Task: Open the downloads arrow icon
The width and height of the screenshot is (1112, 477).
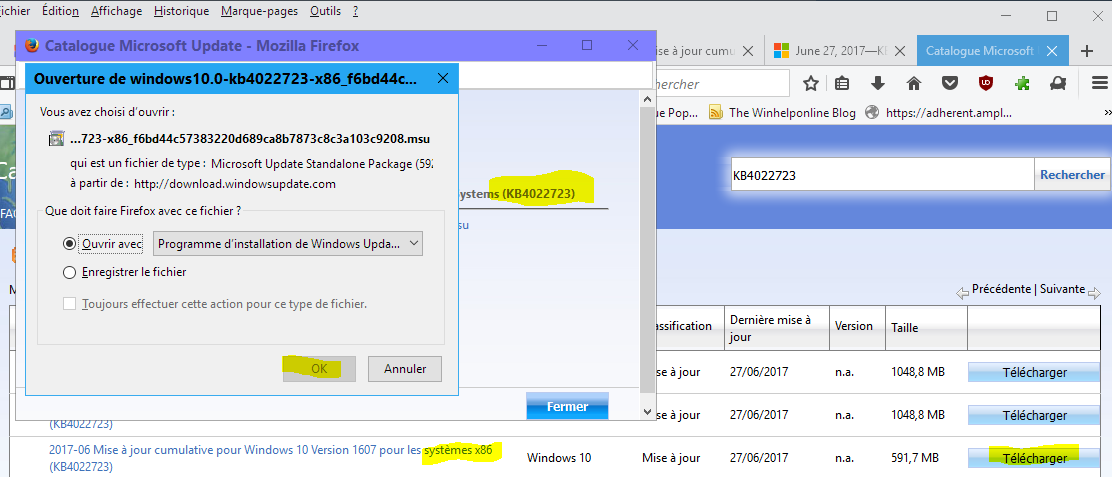Action: point(878,84)
